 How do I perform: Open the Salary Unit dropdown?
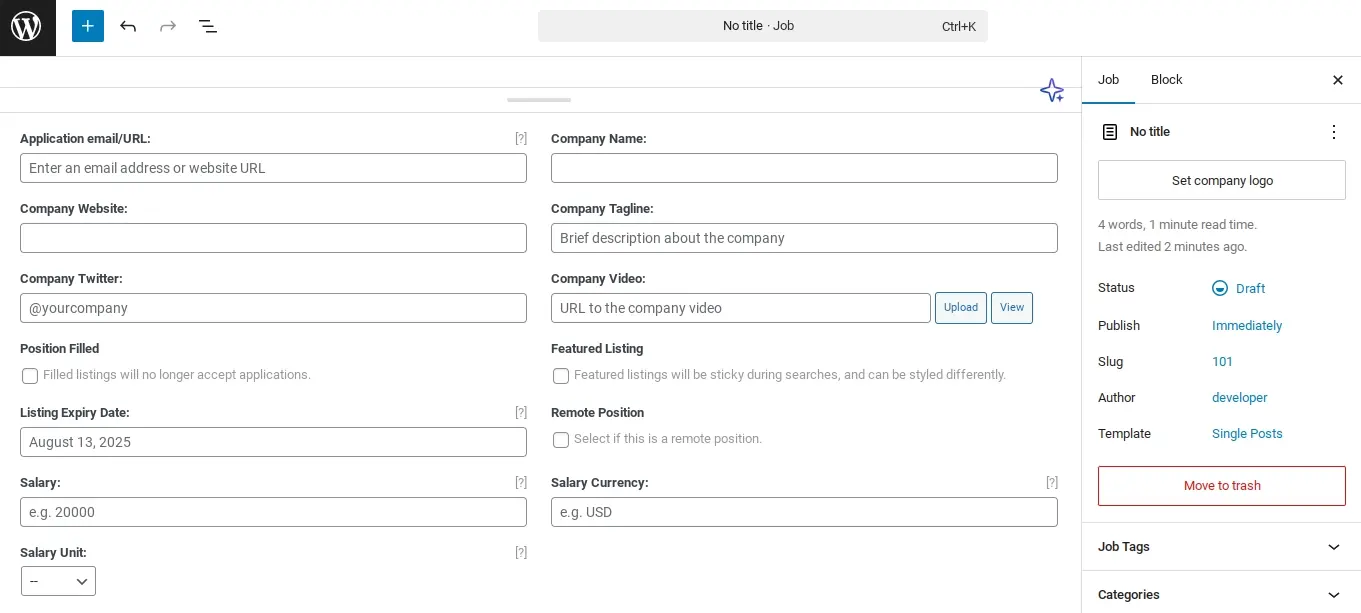click(58, 581)
